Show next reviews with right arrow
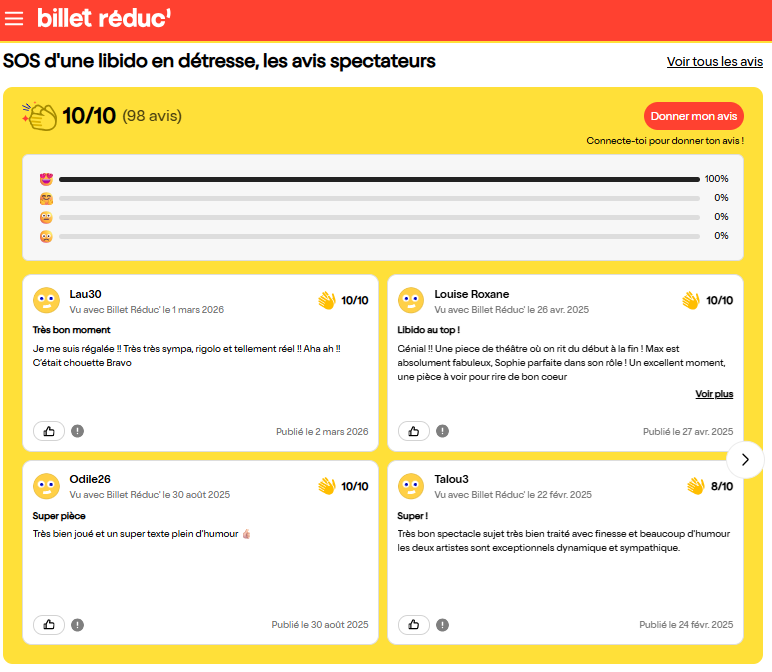 (x=745, y=459)
